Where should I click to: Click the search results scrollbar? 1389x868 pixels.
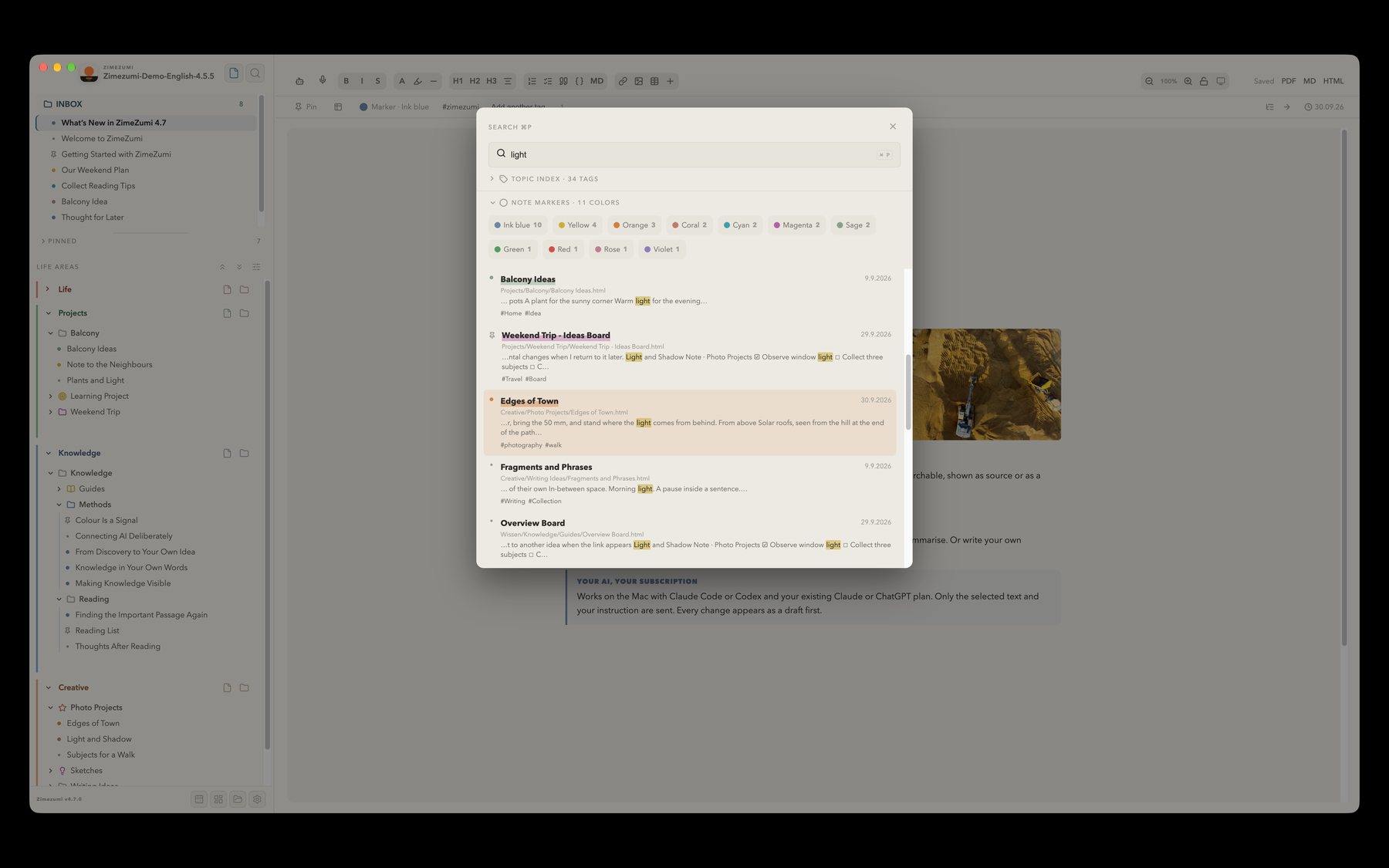tap(907, 393)
